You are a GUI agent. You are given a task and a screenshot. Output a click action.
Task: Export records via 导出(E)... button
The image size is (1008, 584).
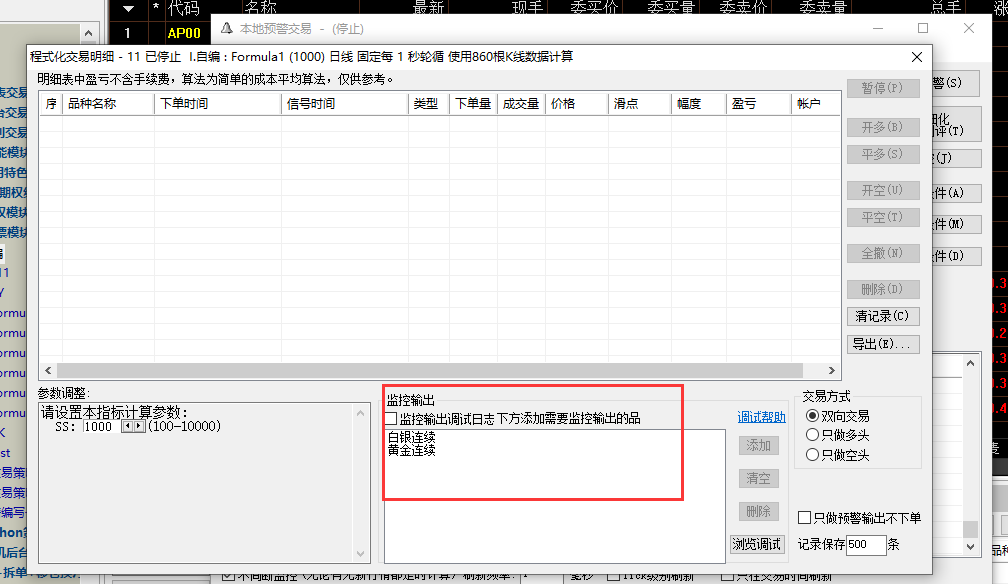(883, 343)
